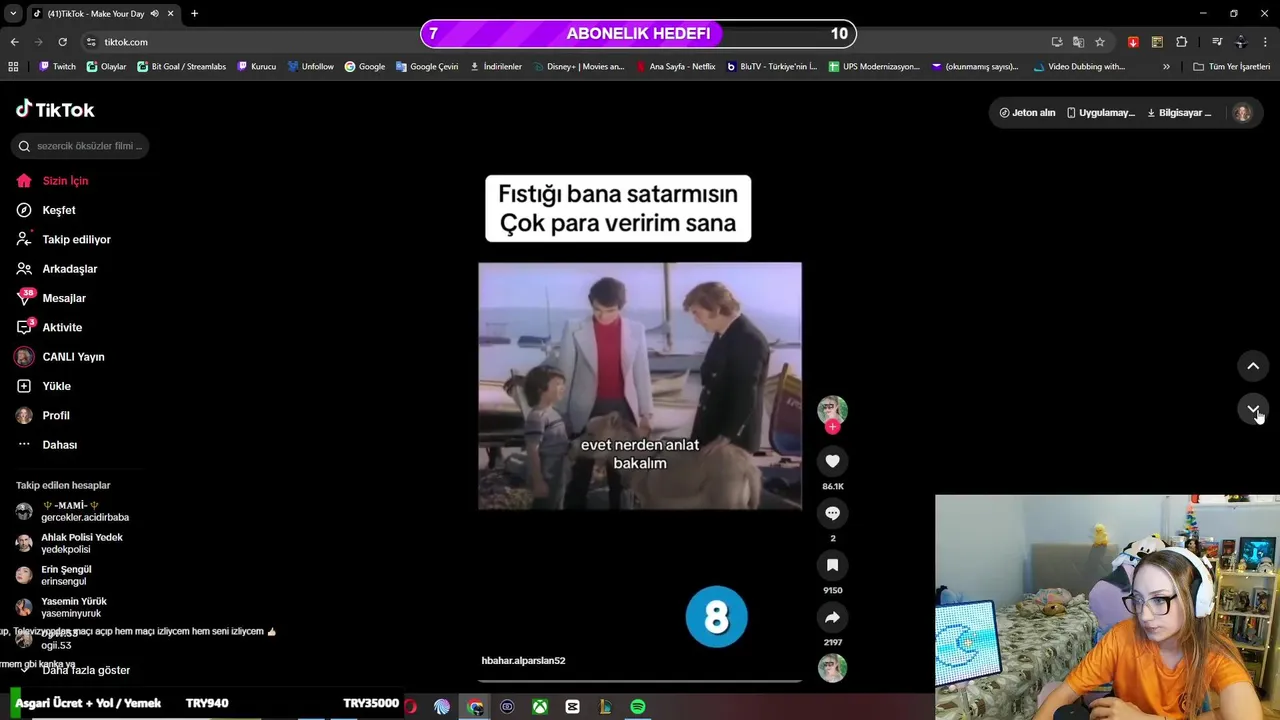1280x720 pixels.
Task: Like the video with heart icon
Action: pyautogui.click(x=832, y=461)
